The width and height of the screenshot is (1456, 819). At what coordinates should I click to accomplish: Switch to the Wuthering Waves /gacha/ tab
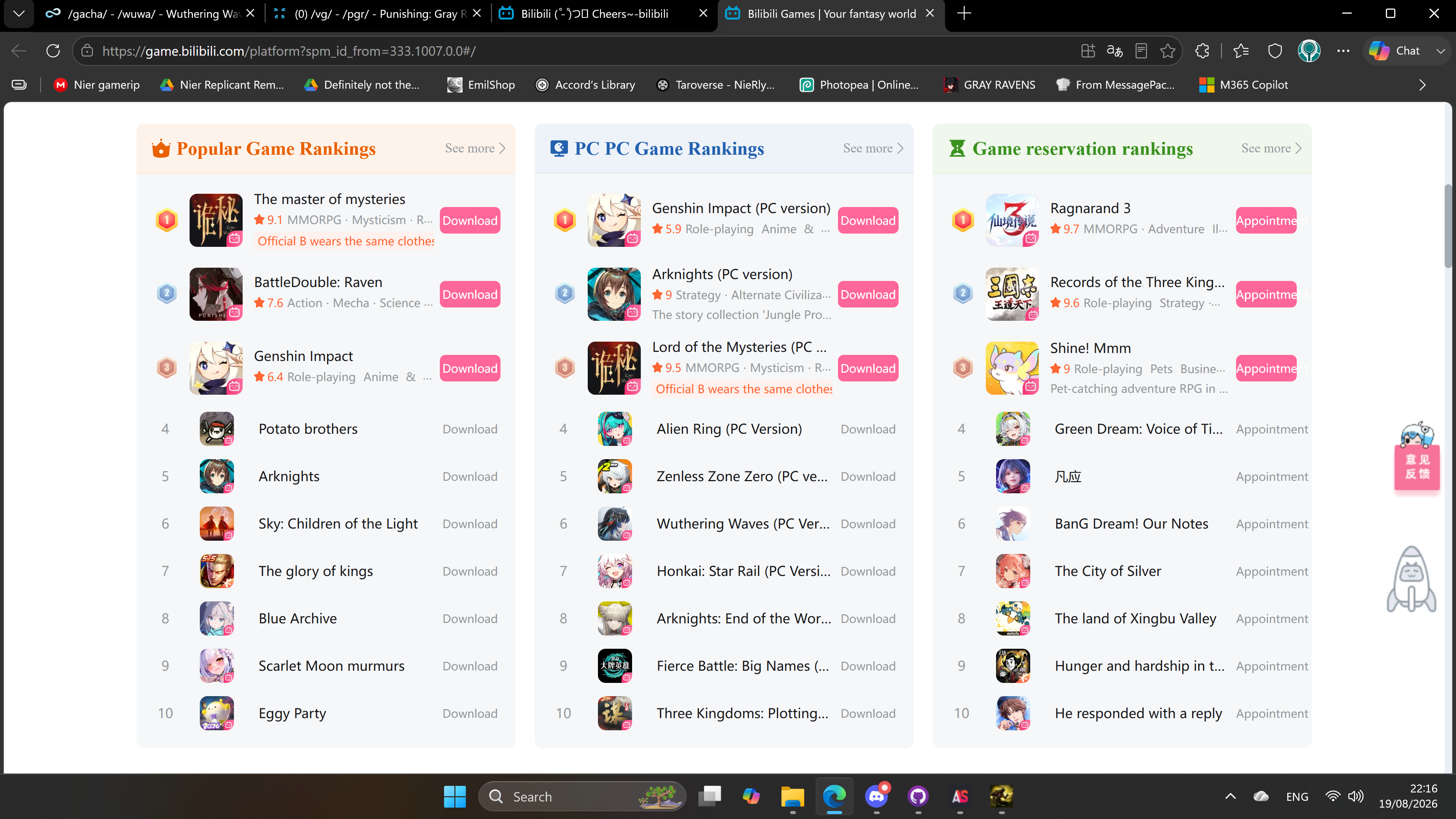click(150, 14)
